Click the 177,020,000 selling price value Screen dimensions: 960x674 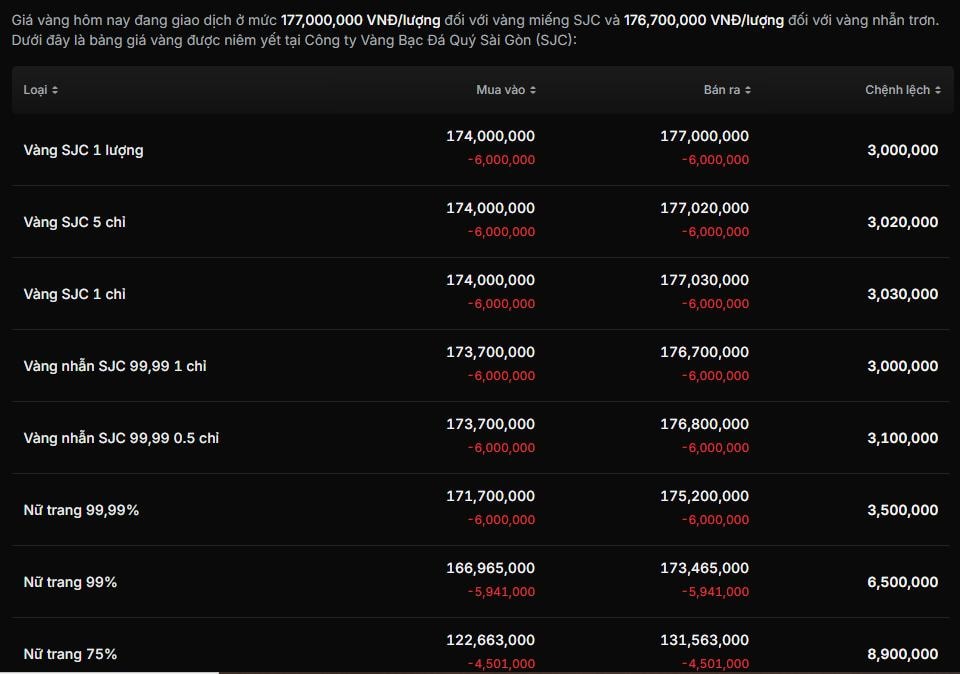tap(704, 208)
